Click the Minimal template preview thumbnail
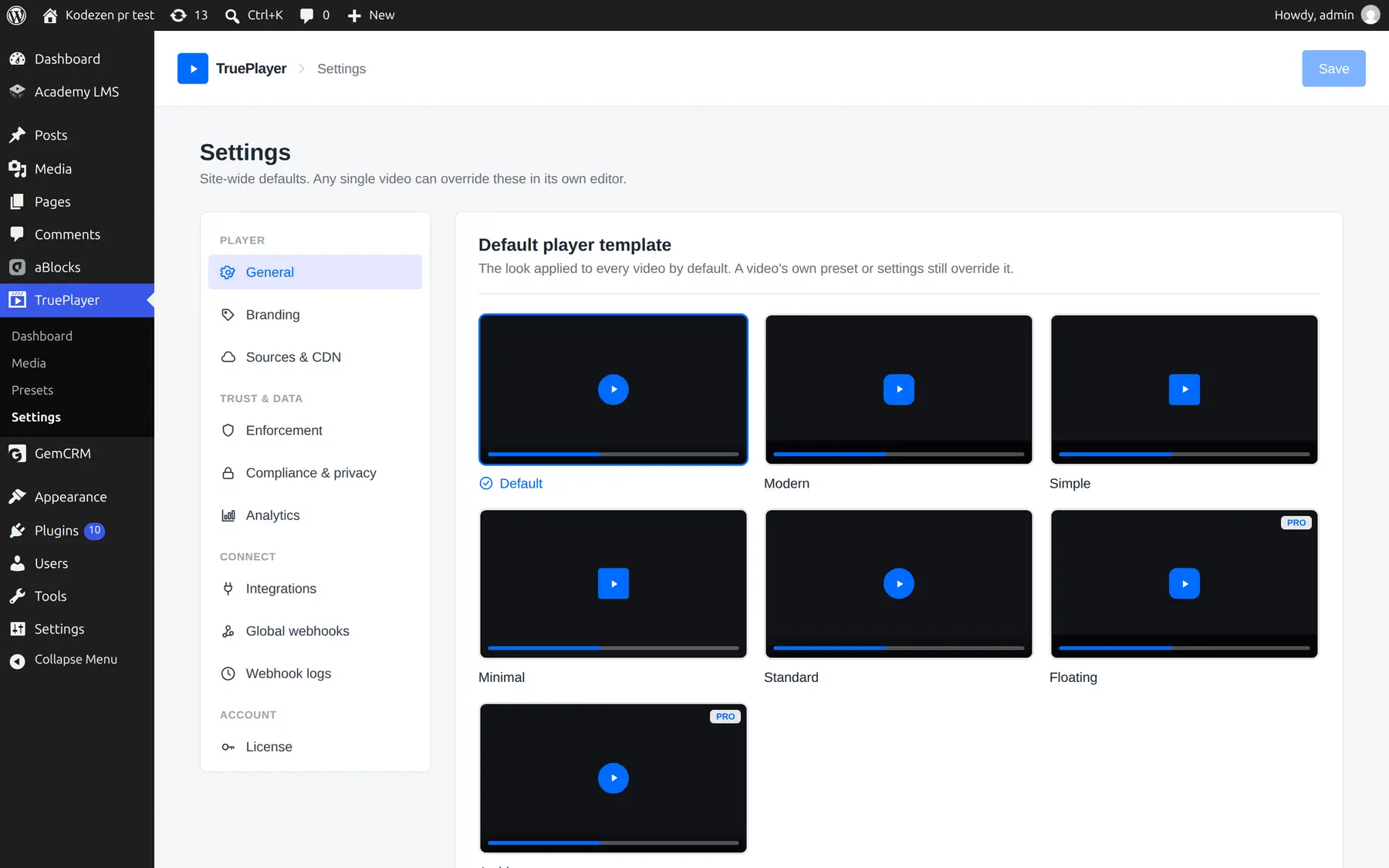The height and width of the screenshot is (868, 1389). (x=613, y=584)
